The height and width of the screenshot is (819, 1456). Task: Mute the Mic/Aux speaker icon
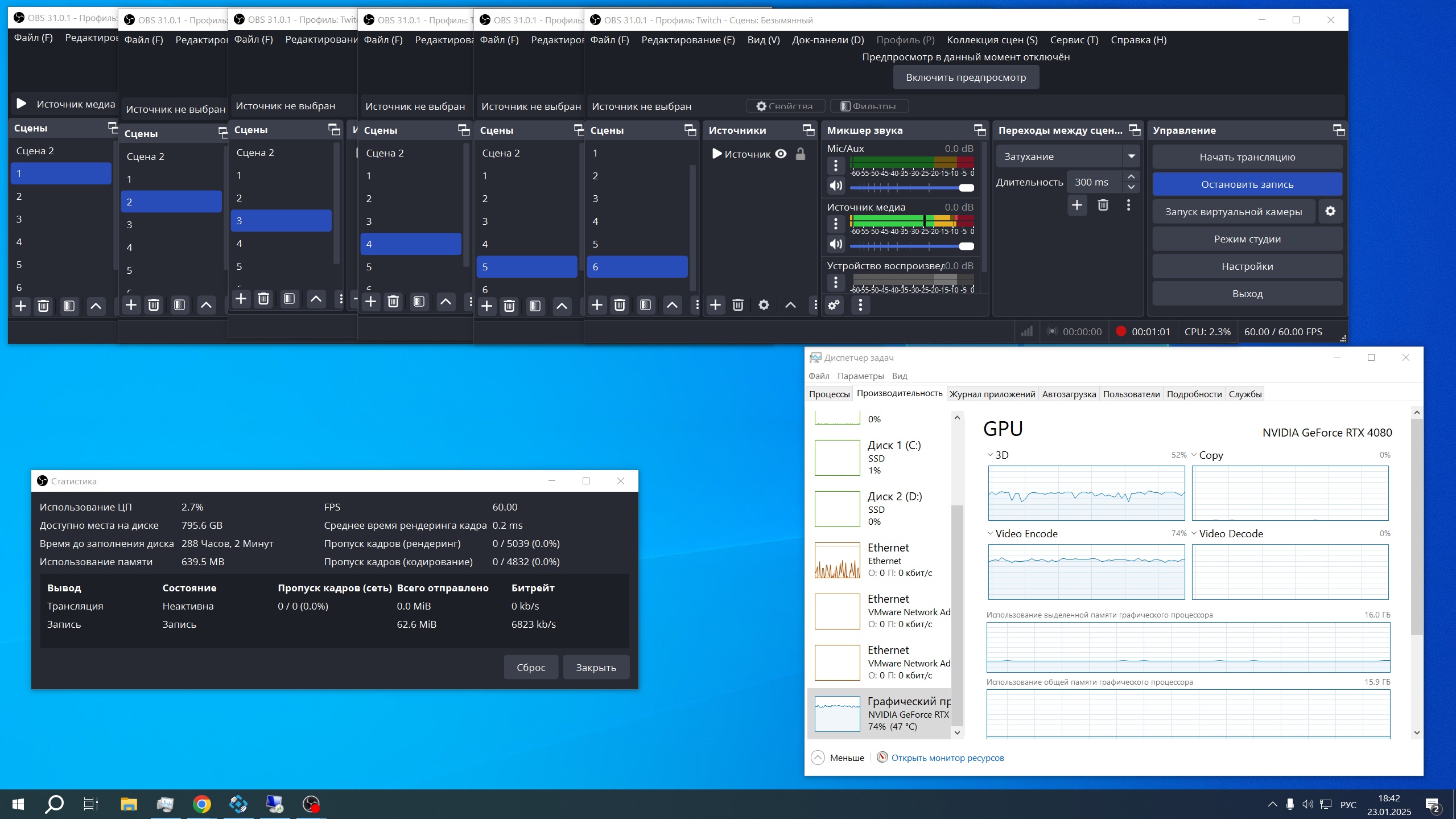pyautogui.click(x=835, y=186)
